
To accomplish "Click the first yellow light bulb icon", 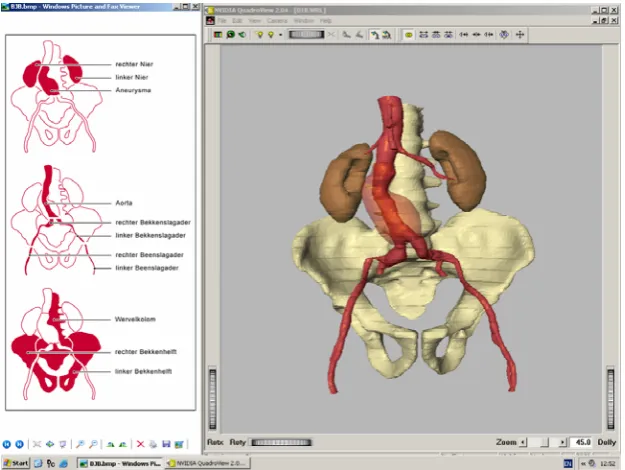I will (260, 35).
